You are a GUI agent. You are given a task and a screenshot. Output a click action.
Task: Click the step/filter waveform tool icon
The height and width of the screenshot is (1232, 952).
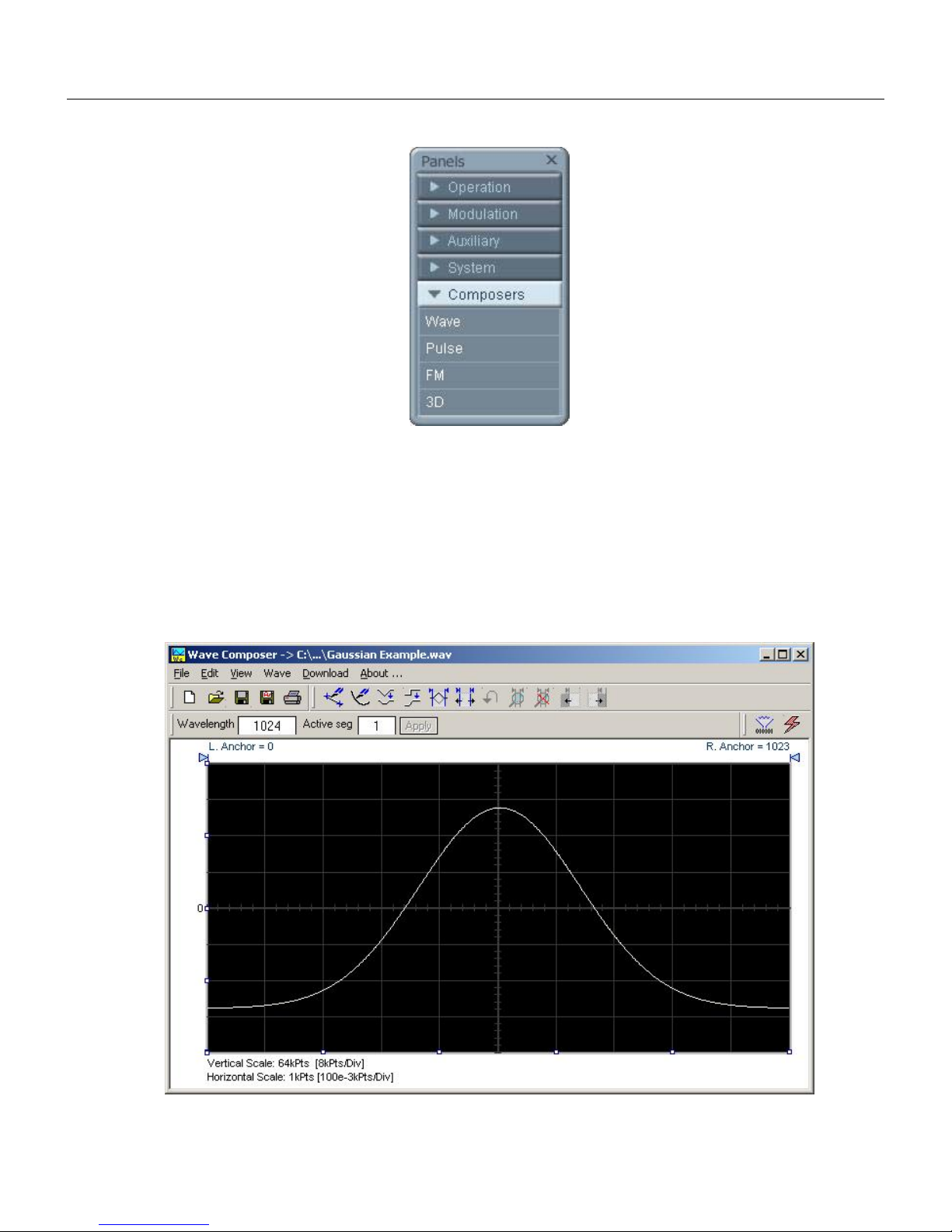413,697
